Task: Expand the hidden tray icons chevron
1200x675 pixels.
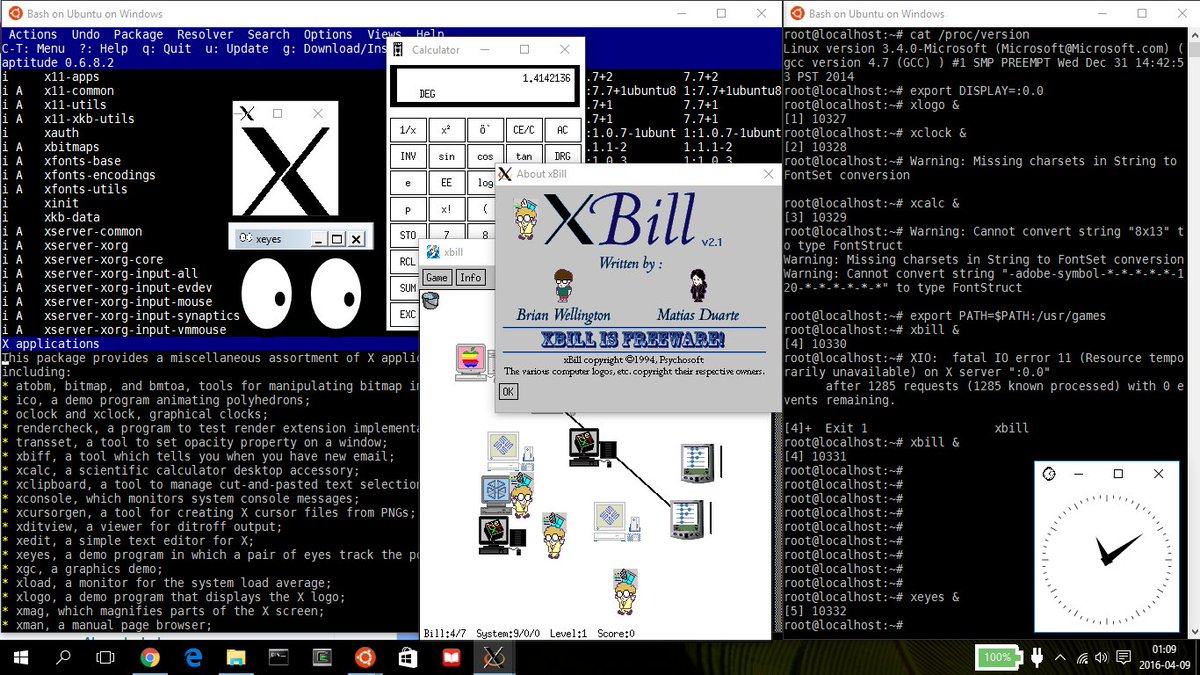Action: click(1060, 658)
